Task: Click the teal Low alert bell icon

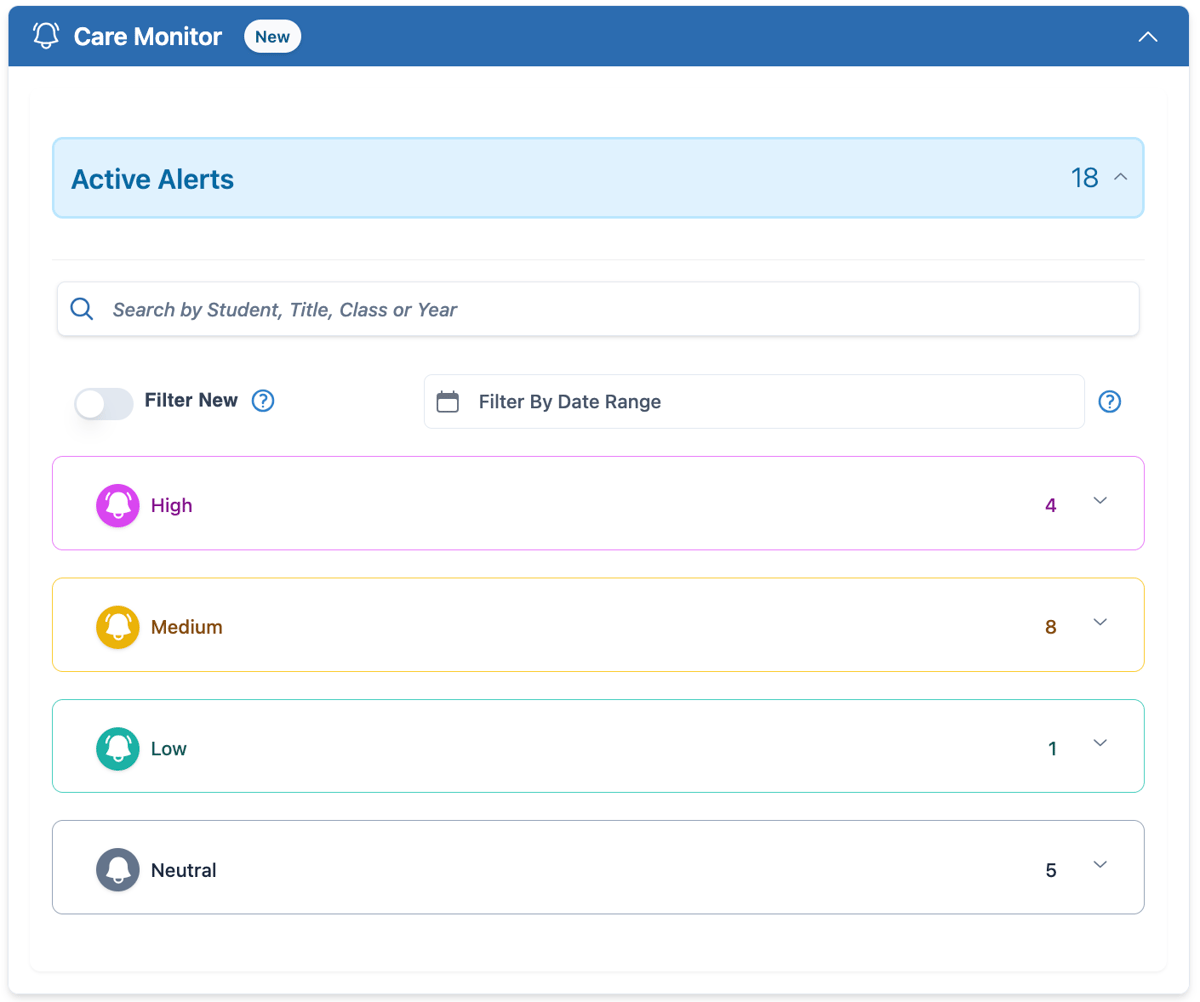Action: point(117,746)
